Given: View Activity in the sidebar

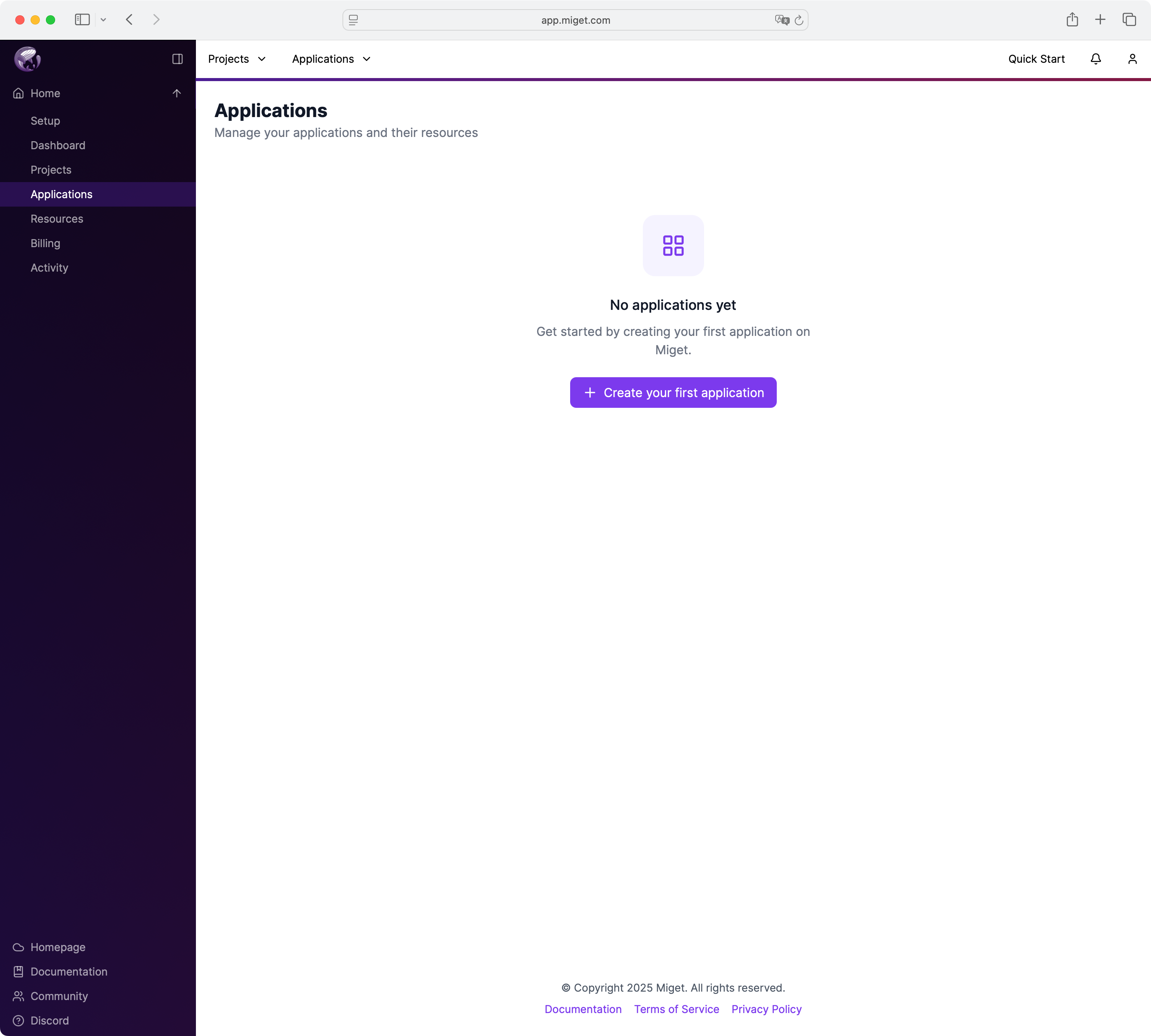Looking at the screenshot, I should (x=49, y=267).
